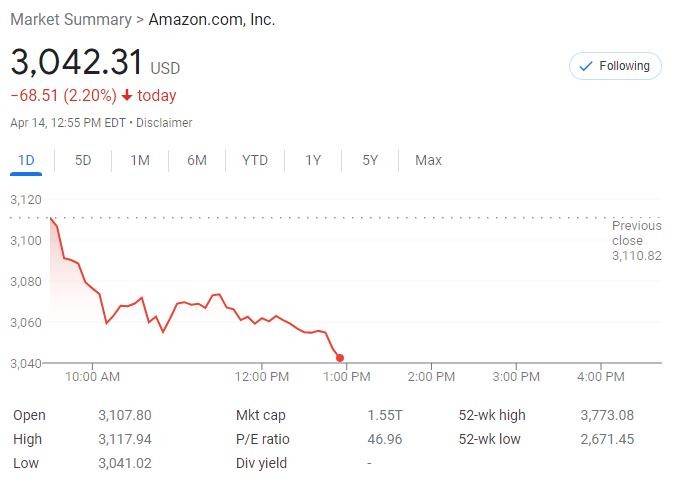This screenshot has height=488, width=695.
Task: Click the P/E ratio value 46.96
Action: pyautogui.click(x=384, y=440)
